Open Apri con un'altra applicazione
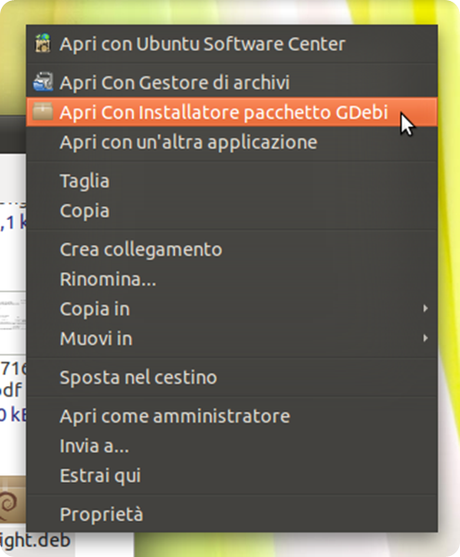This screenshot has width=460, height=557. (232, 142)
